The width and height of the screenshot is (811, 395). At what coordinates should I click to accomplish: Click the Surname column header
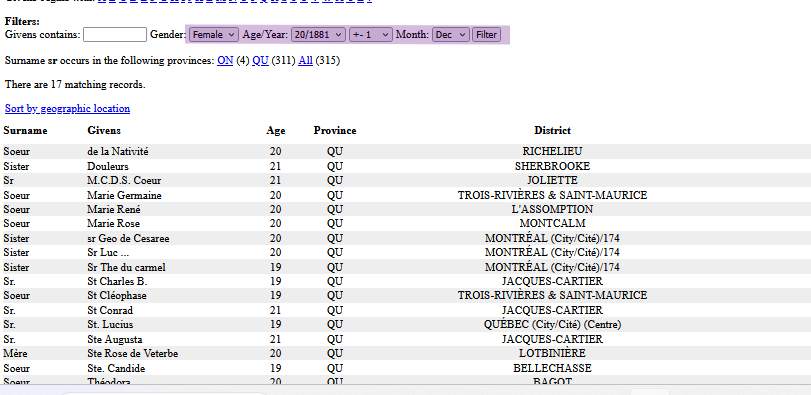click(x=25, y=130)
